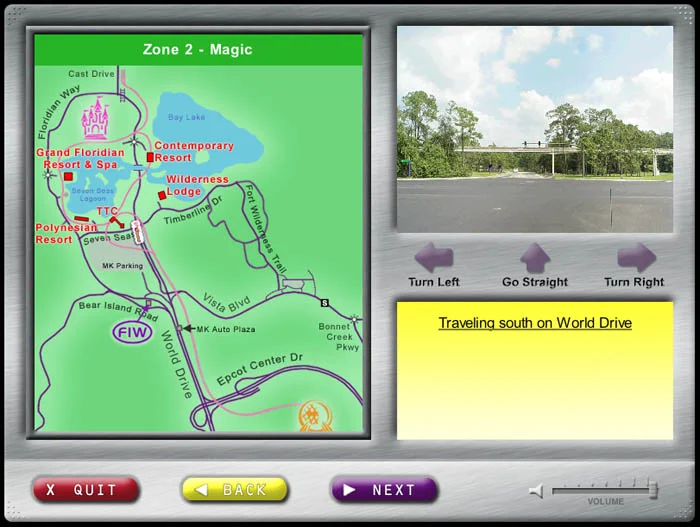700x527 pixels.
Task: Click the Turn Left arrow
Action: click(x=433, y=258)
